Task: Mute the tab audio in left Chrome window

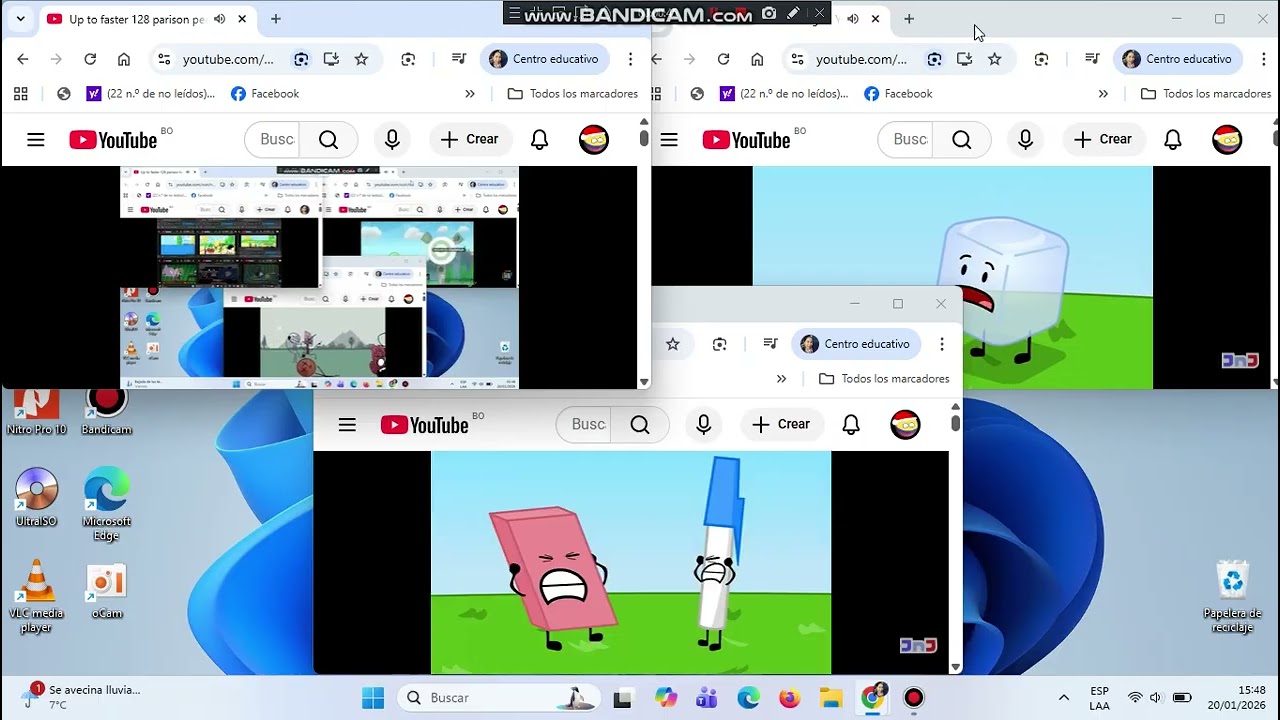Action: (219, 19)
